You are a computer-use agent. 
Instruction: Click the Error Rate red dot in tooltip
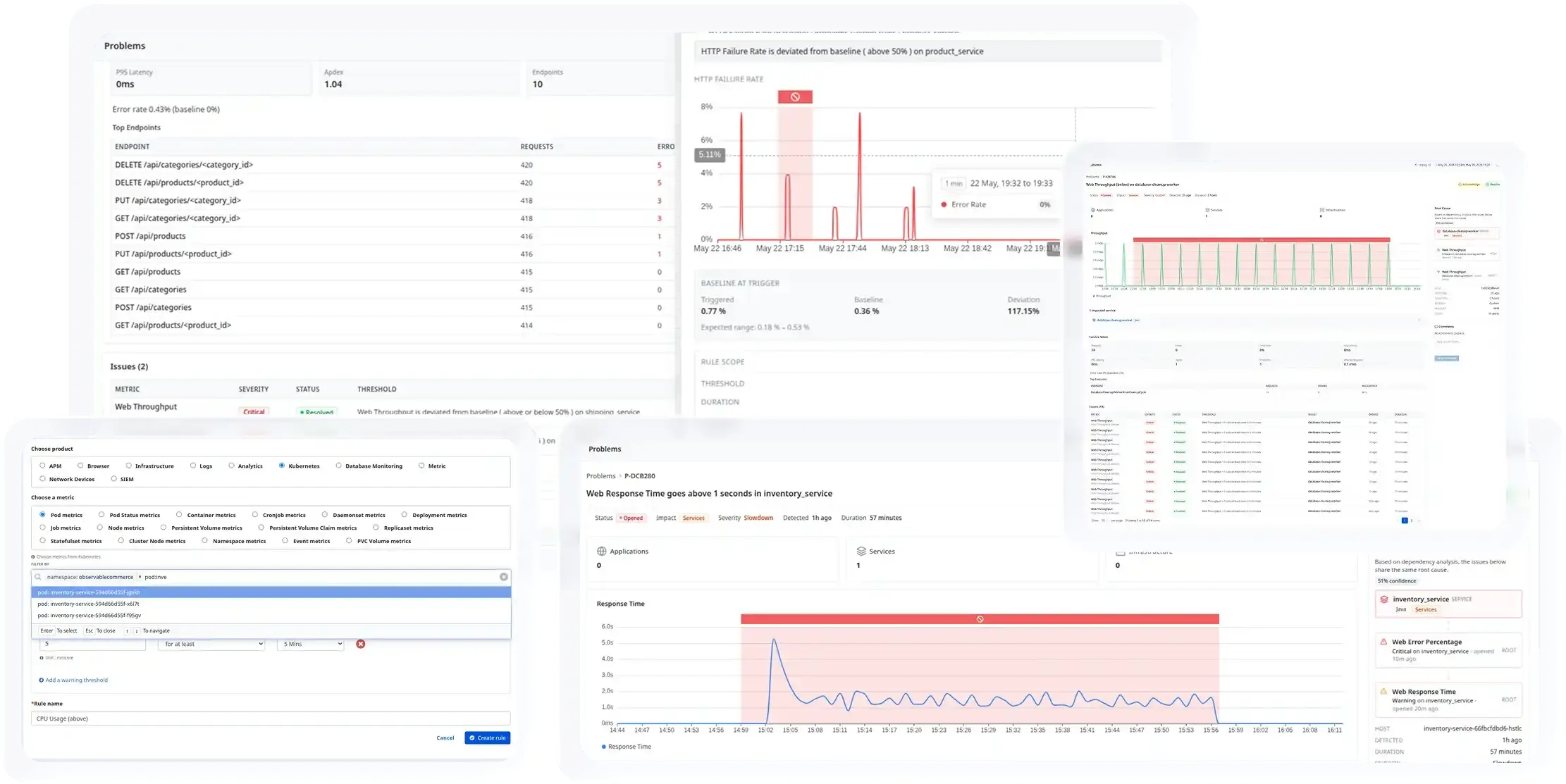click(944, 205)
